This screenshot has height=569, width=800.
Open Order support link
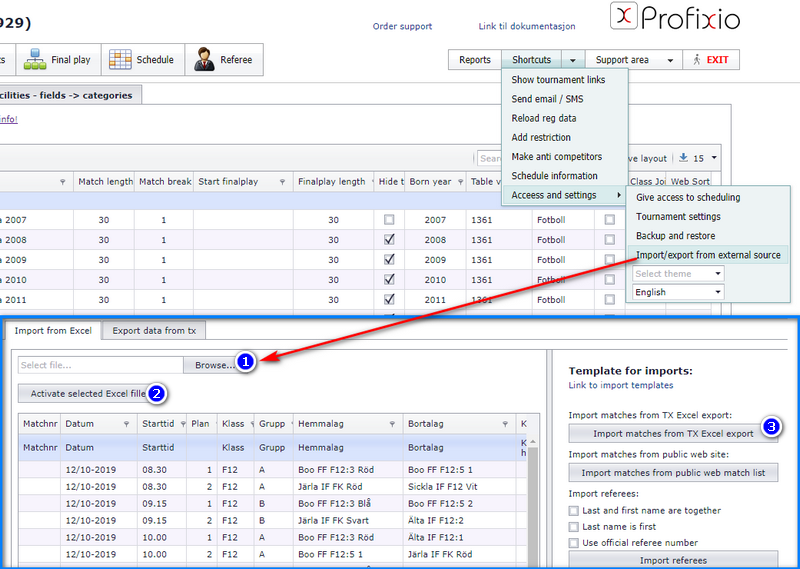(402, 26)
